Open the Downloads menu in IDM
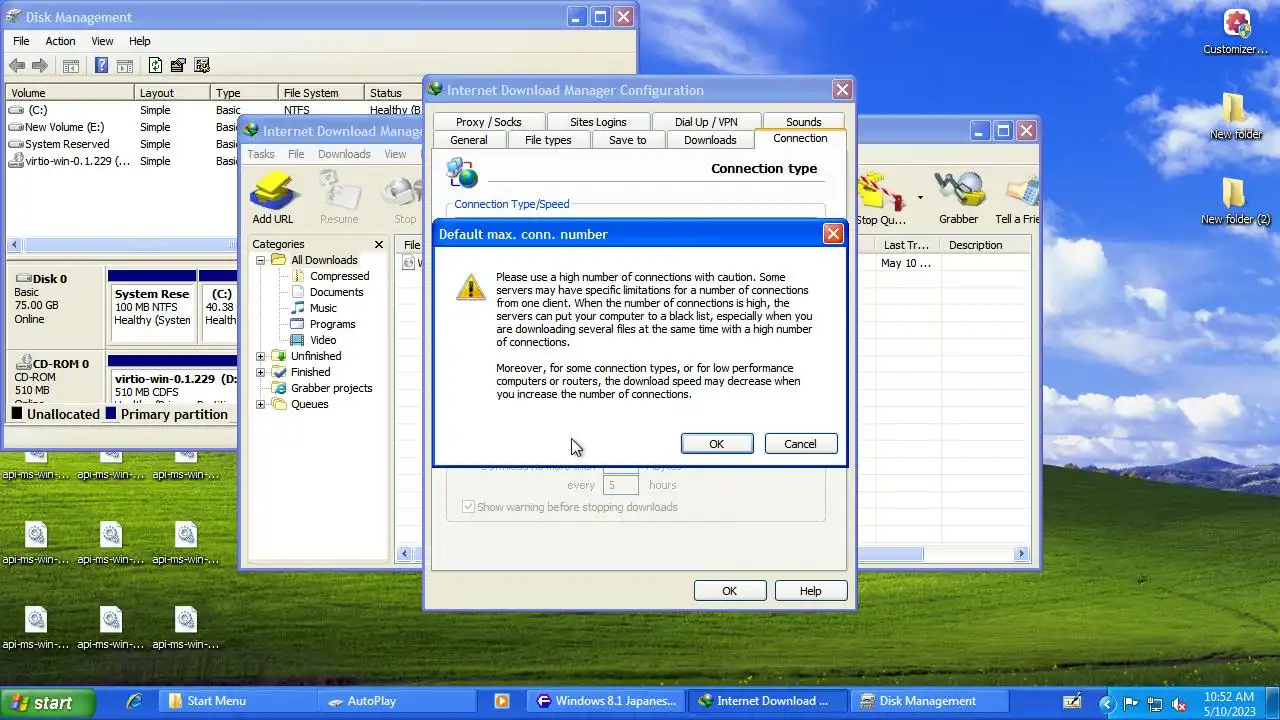 (x=344, y=154)
